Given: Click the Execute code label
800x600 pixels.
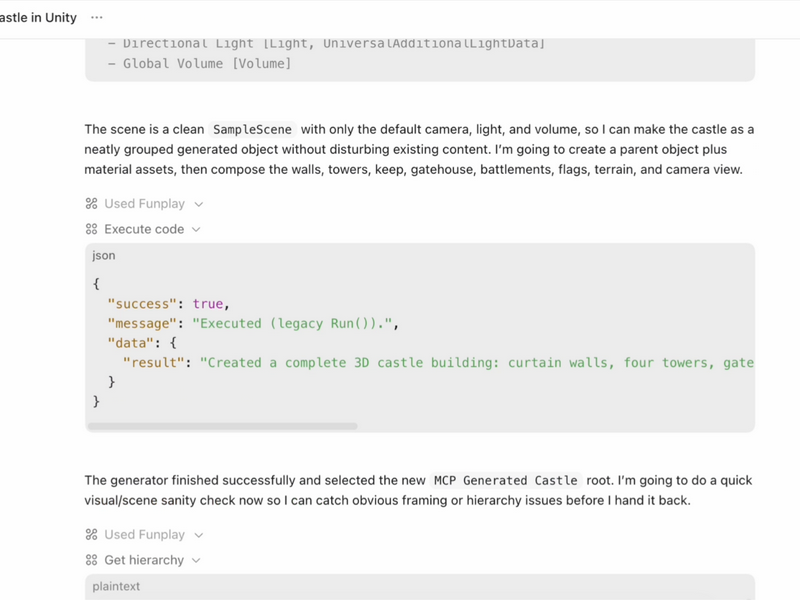Looking at the screenshot, I should pos(144,229).
